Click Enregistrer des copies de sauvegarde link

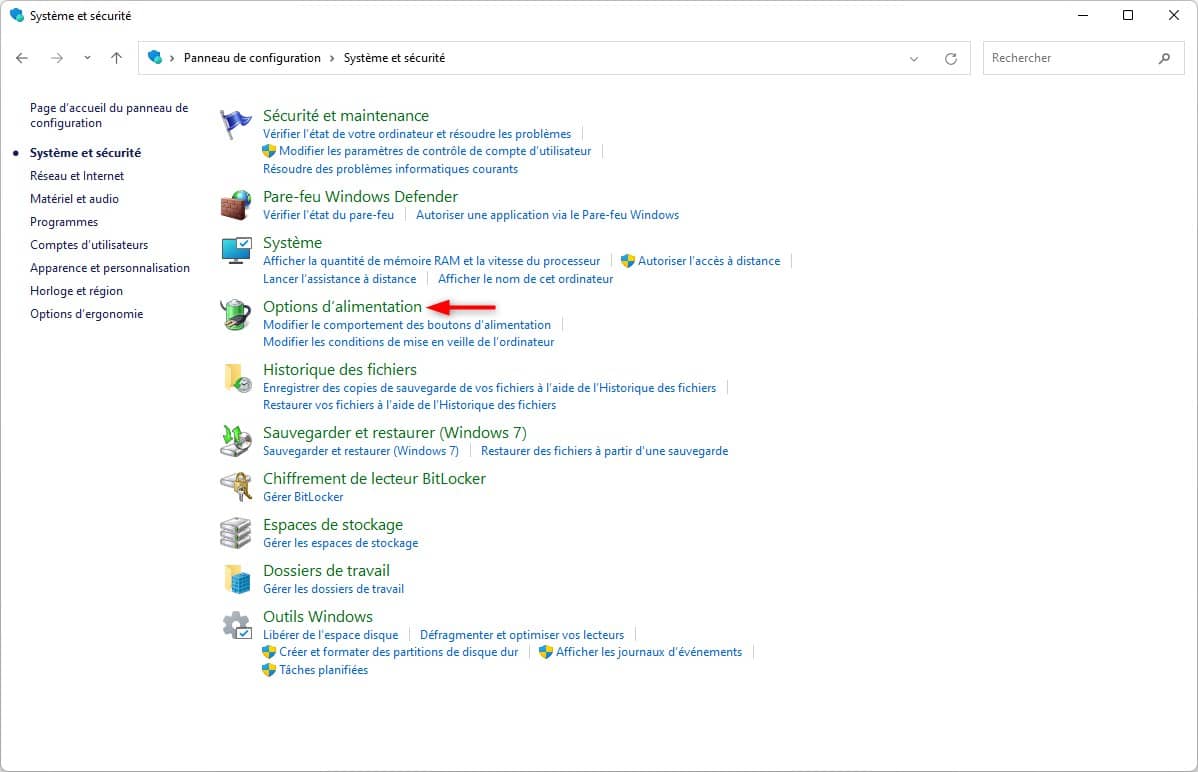490,388
